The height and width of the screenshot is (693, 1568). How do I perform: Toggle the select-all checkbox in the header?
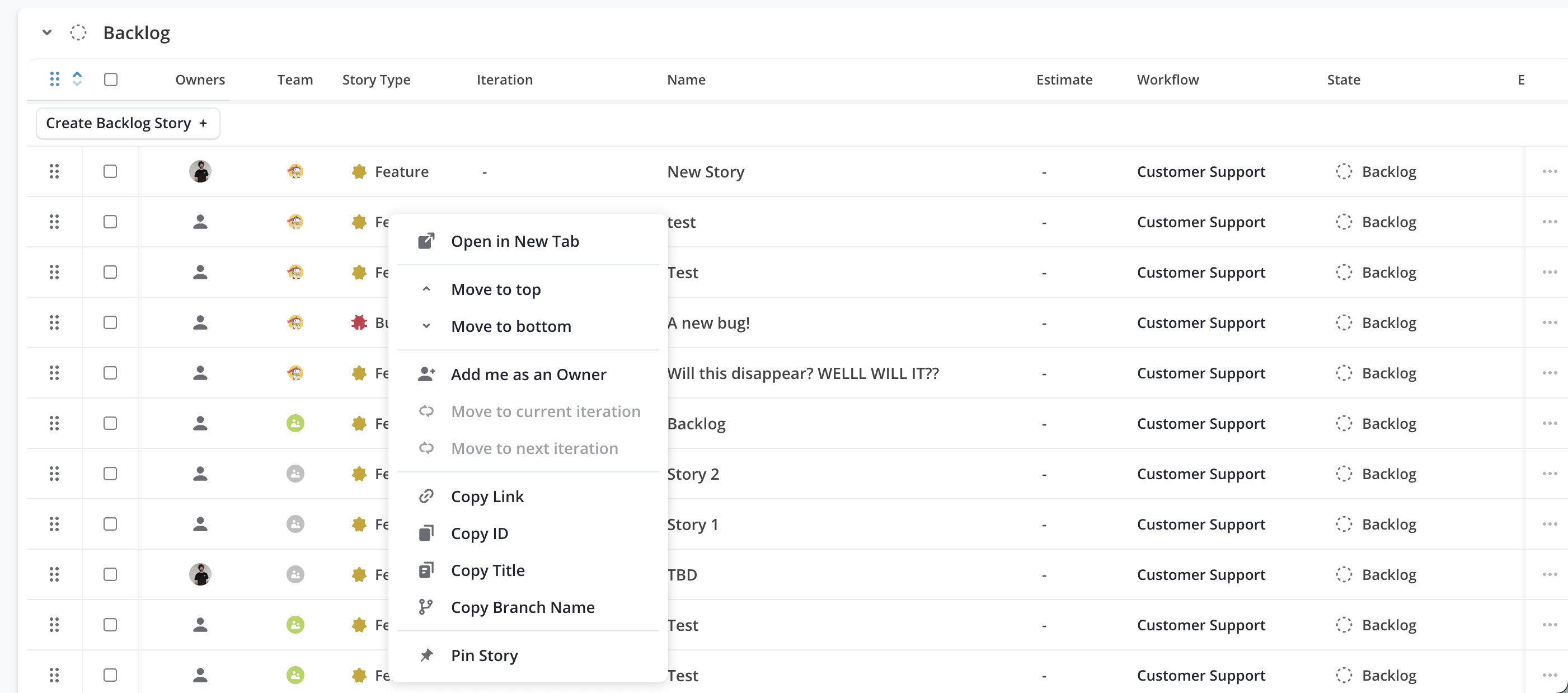coord(110,79)
